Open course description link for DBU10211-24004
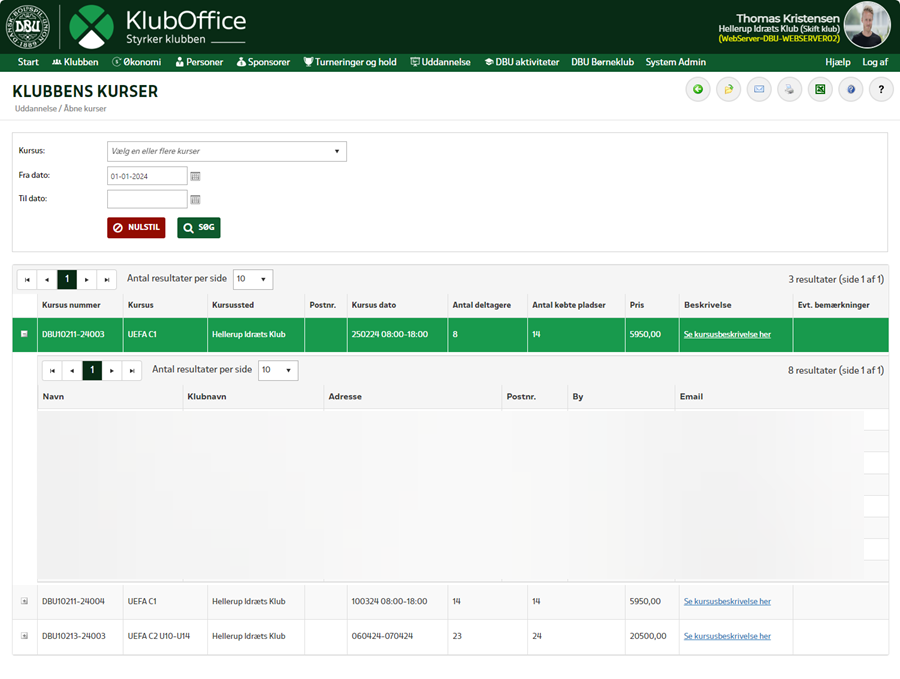This screenshot has height=679, width=900. (727, 602)
